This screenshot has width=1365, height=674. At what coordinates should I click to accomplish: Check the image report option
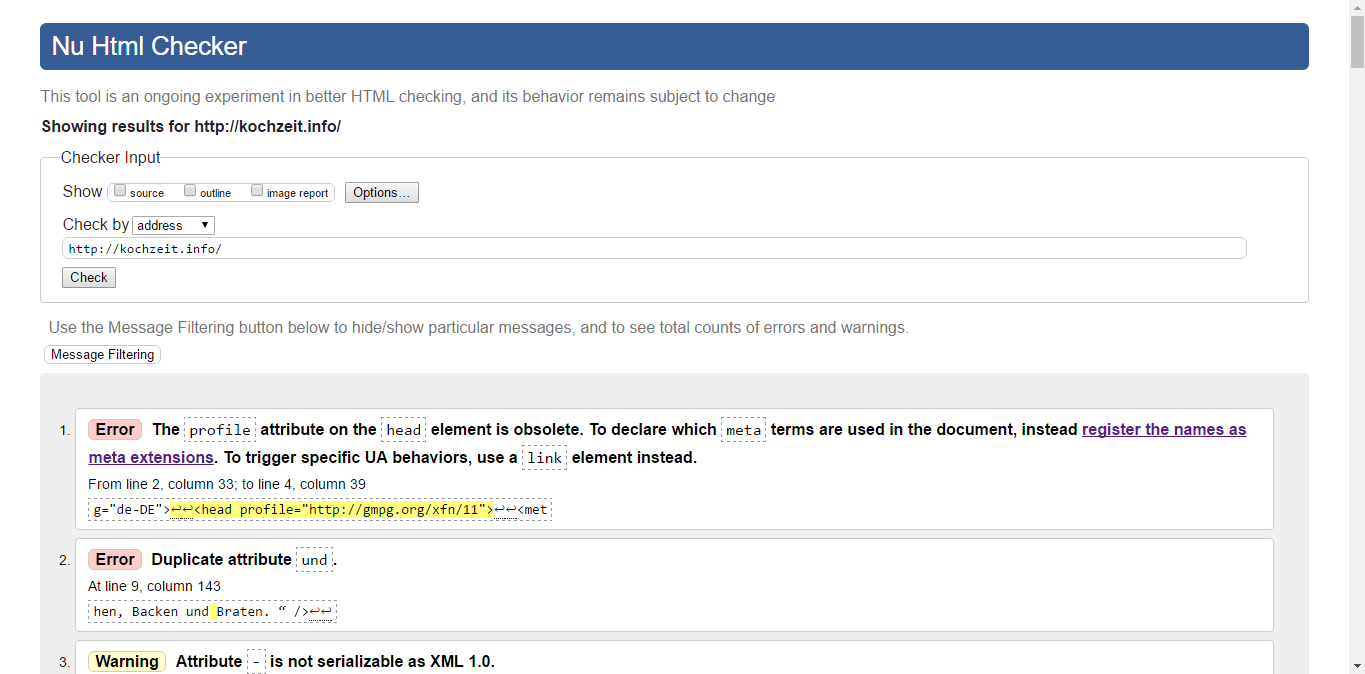pyautogui.click(x=257, y=191)
